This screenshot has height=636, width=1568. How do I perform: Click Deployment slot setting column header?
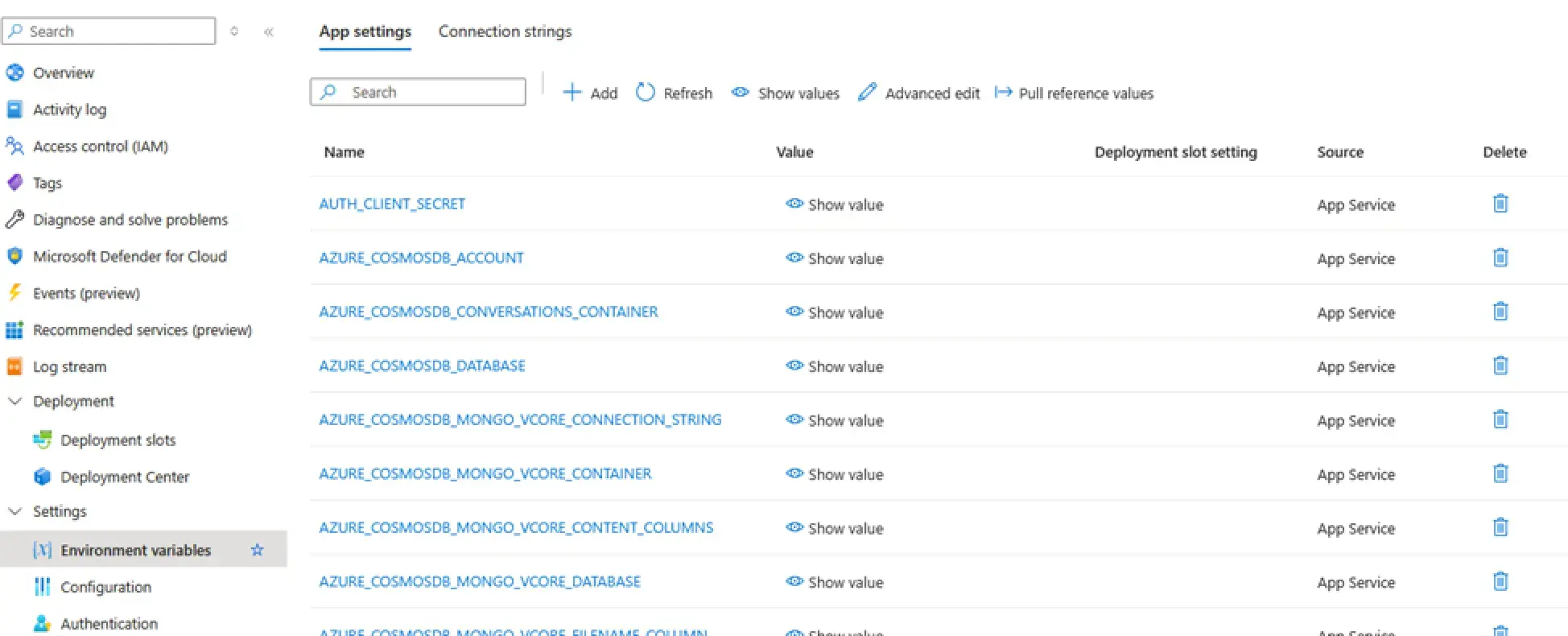1175,152
